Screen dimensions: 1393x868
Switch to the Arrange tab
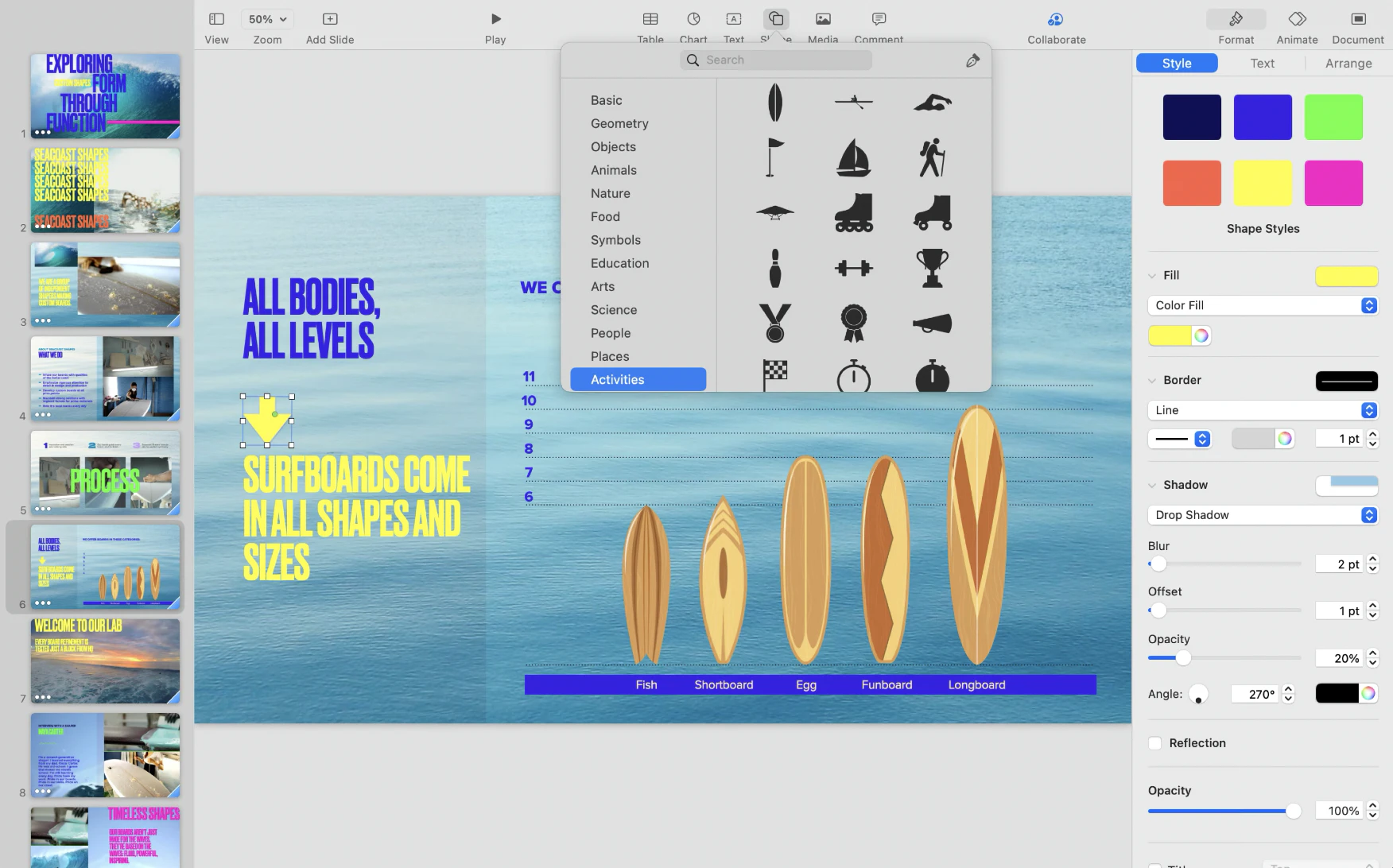click(1348, 64)
